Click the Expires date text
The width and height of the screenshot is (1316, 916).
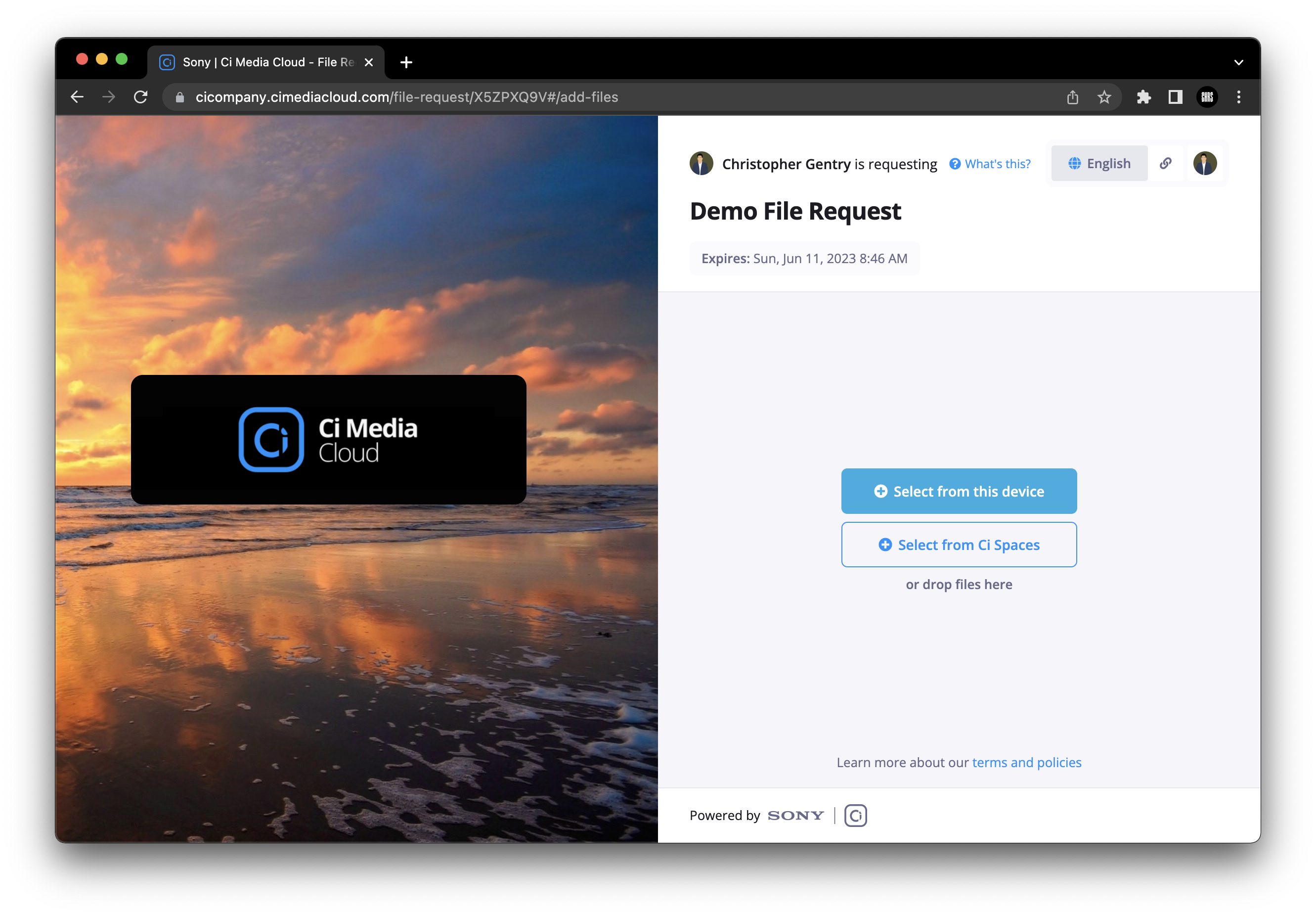(x=804, y=259)
